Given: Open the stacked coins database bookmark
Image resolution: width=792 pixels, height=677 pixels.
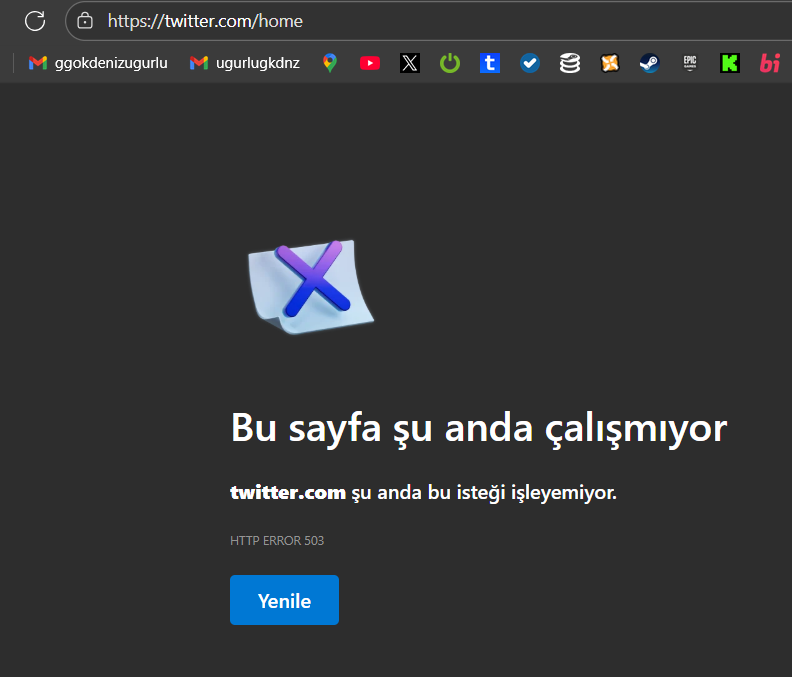Looking at the screenshot, I should pos(570,63).
